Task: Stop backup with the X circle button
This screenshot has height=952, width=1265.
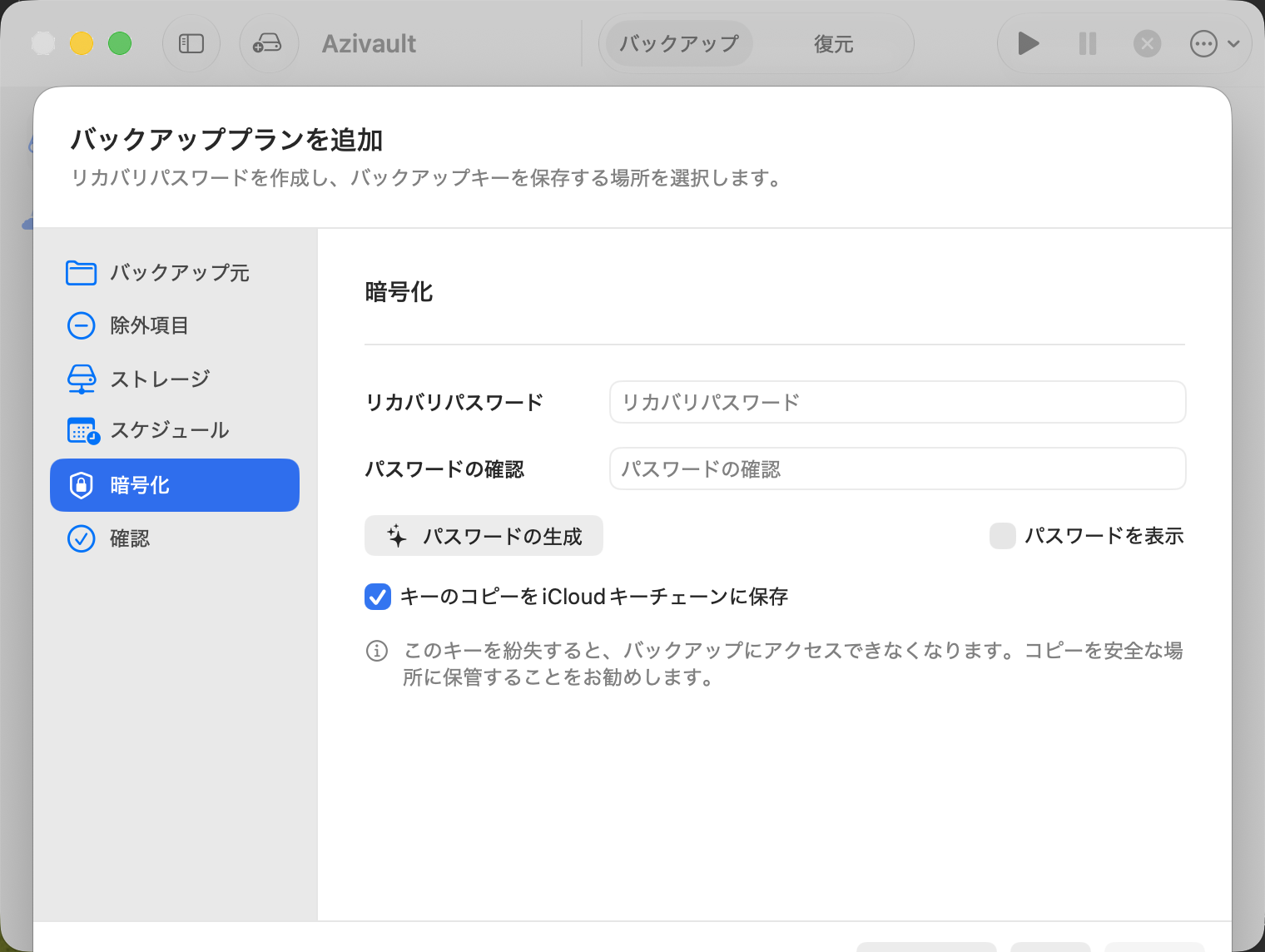Action: (x=1147, y=43)
